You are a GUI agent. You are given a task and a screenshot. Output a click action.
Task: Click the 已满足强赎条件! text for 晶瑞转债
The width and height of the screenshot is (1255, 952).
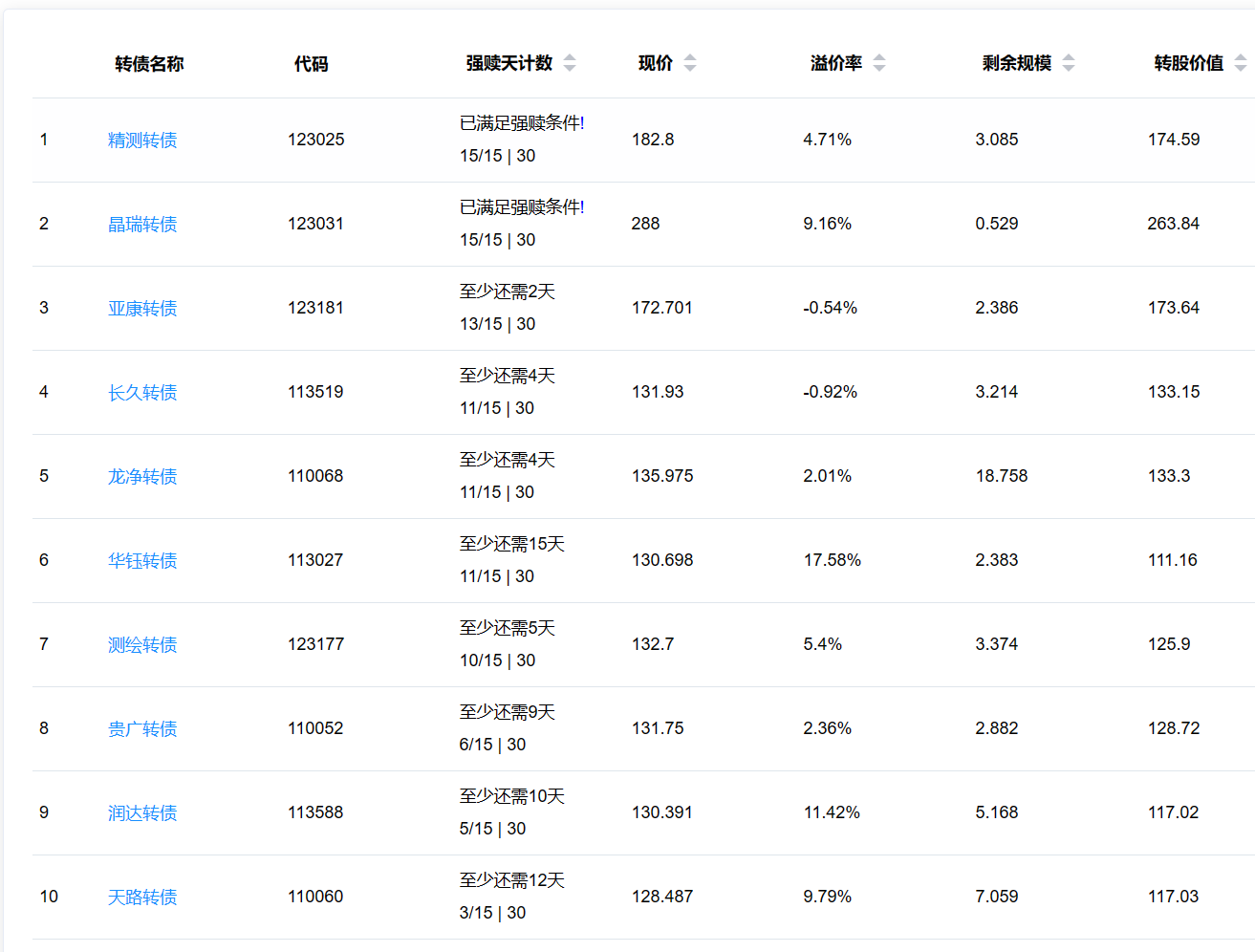pos(522,207)
